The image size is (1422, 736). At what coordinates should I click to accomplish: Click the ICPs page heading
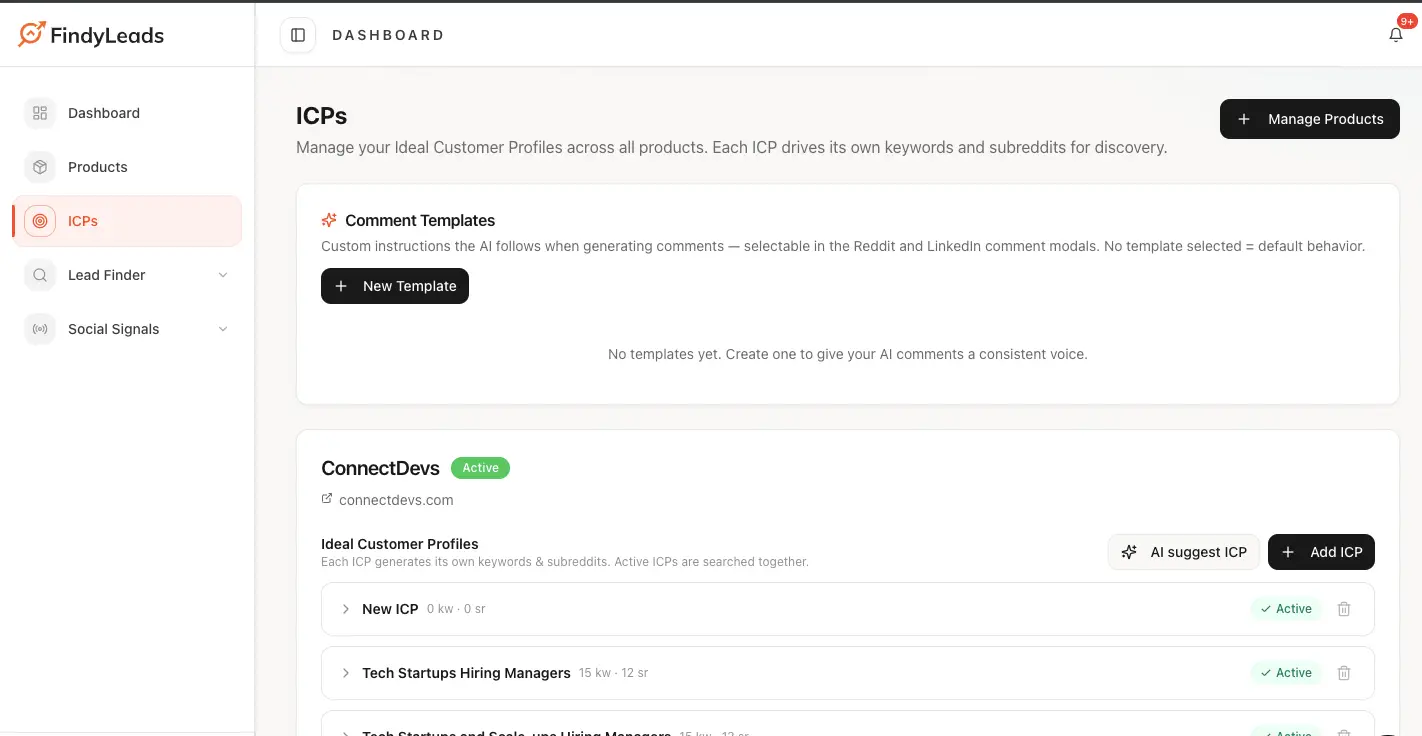click(x=321, y=116)
